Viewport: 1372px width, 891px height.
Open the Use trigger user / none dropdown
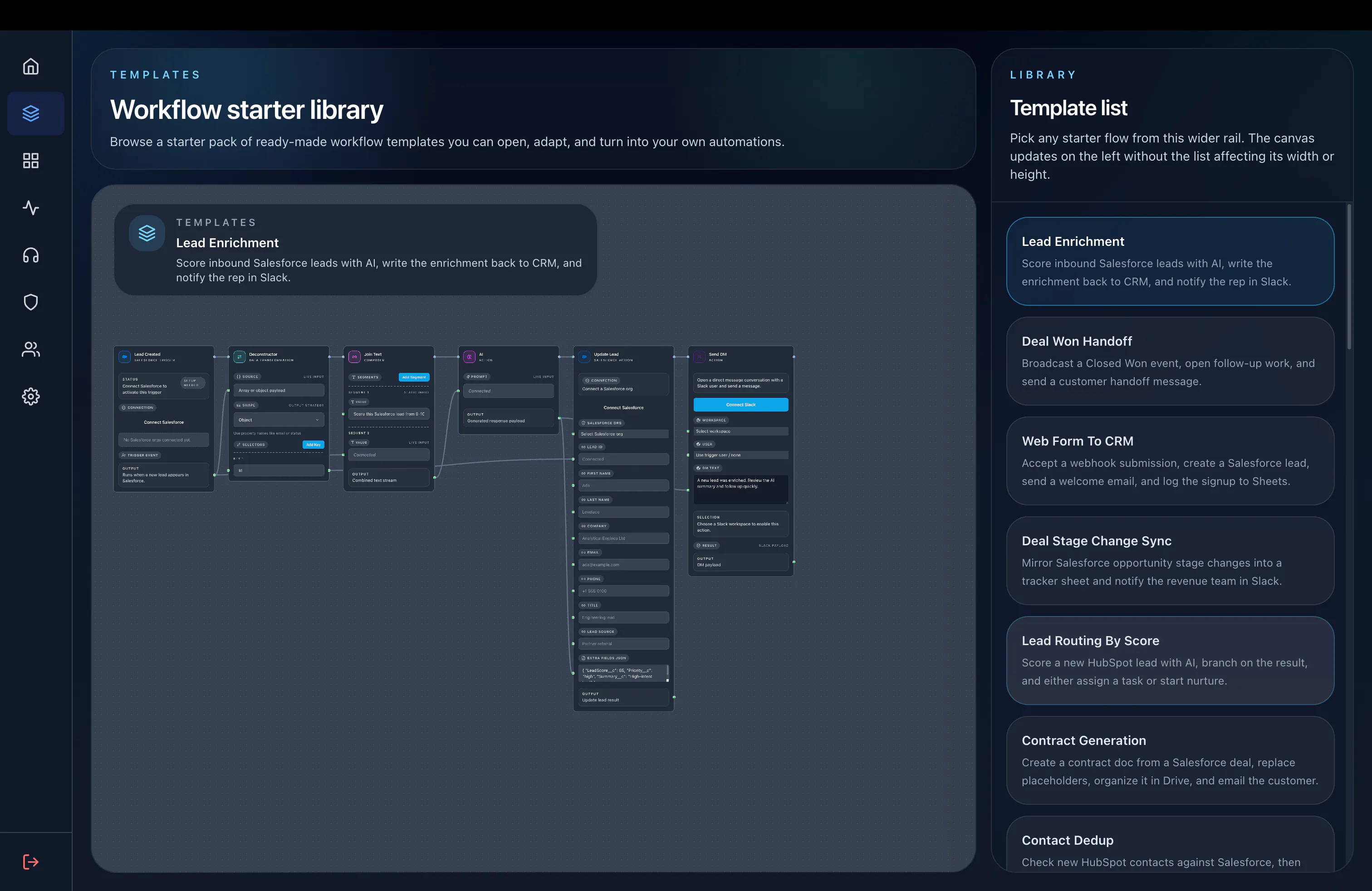(x=741, y=455)
